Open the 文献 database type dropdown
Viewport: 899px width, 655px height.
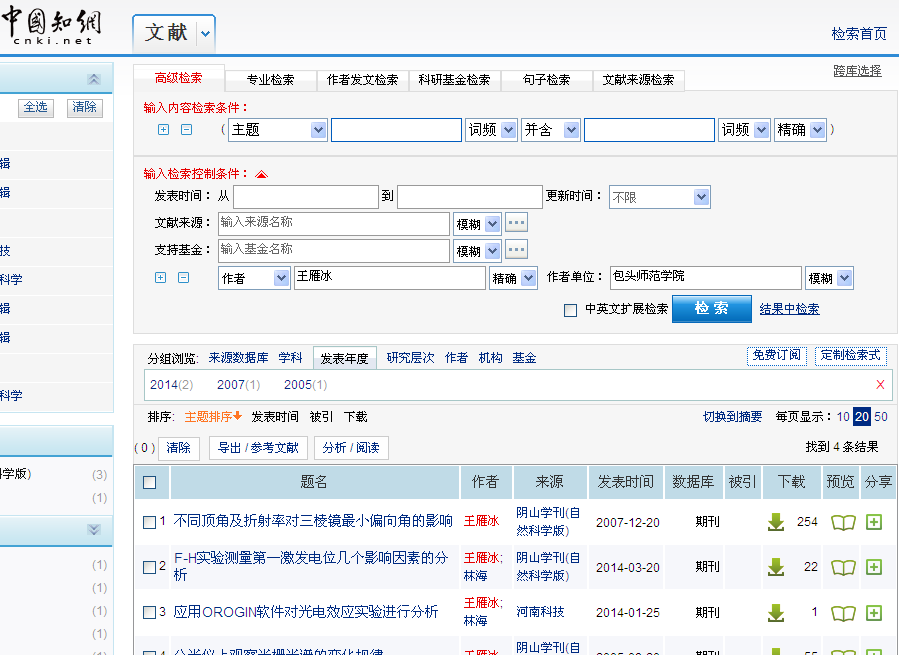click(x=205, y=33)
